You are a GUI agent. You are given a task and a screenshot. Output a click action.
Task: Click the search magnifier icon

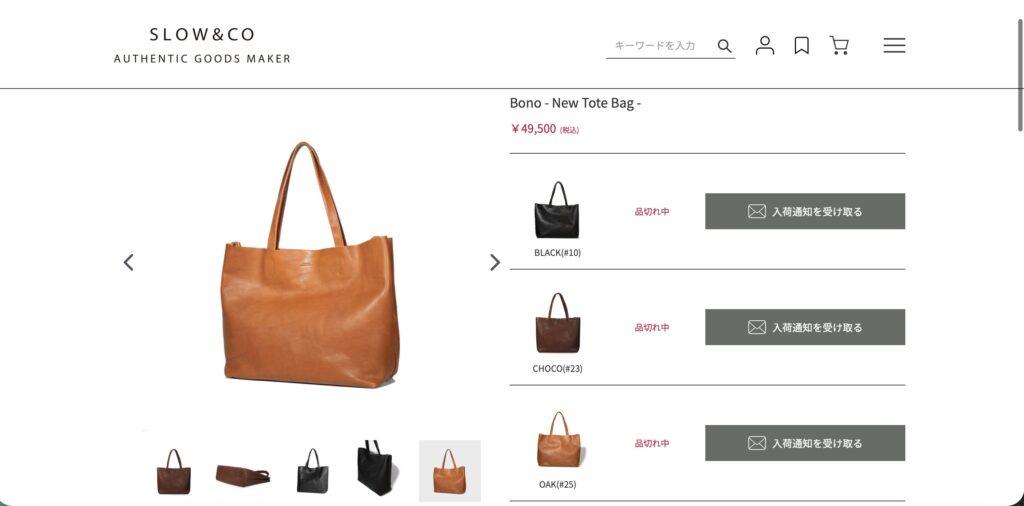click(x=724, y=46)
